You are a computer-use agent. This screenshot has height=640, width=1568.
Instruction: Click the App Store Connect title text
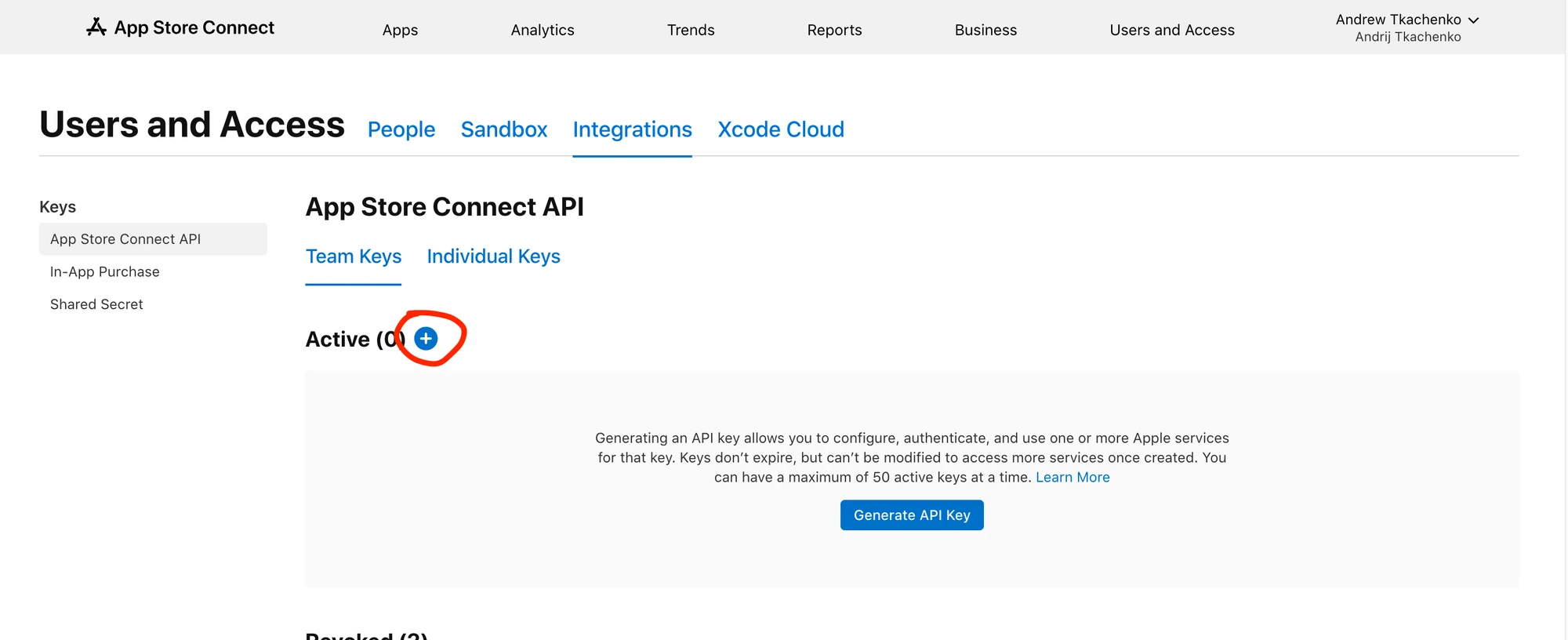point(194,27)
